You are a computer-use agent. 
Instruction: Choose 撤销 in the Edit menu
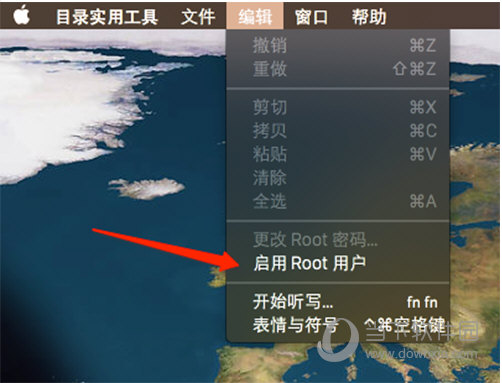[x=338, y=45]
